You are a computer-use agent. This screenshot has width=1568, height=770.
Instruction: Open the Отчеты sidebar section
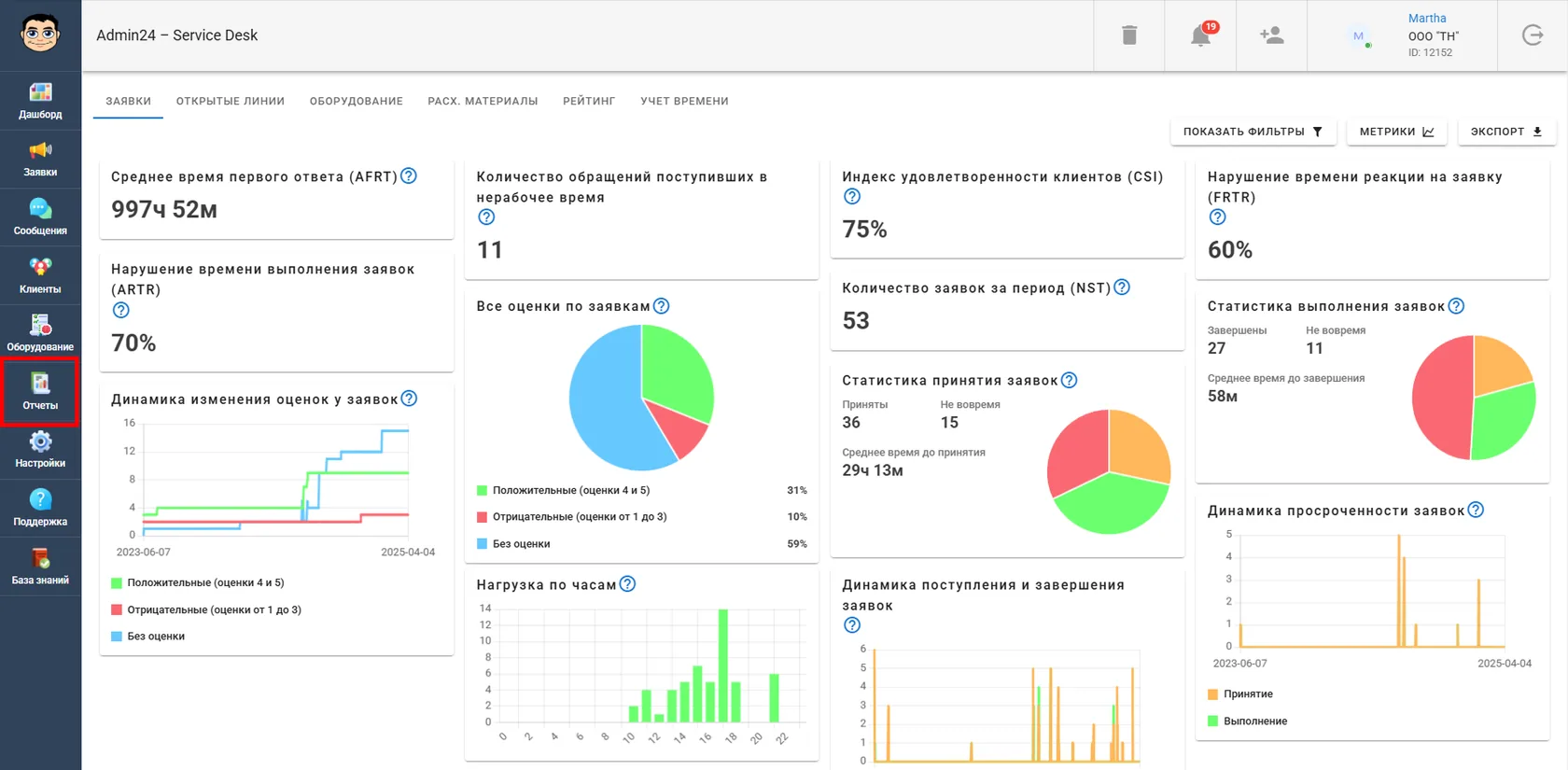40,392
